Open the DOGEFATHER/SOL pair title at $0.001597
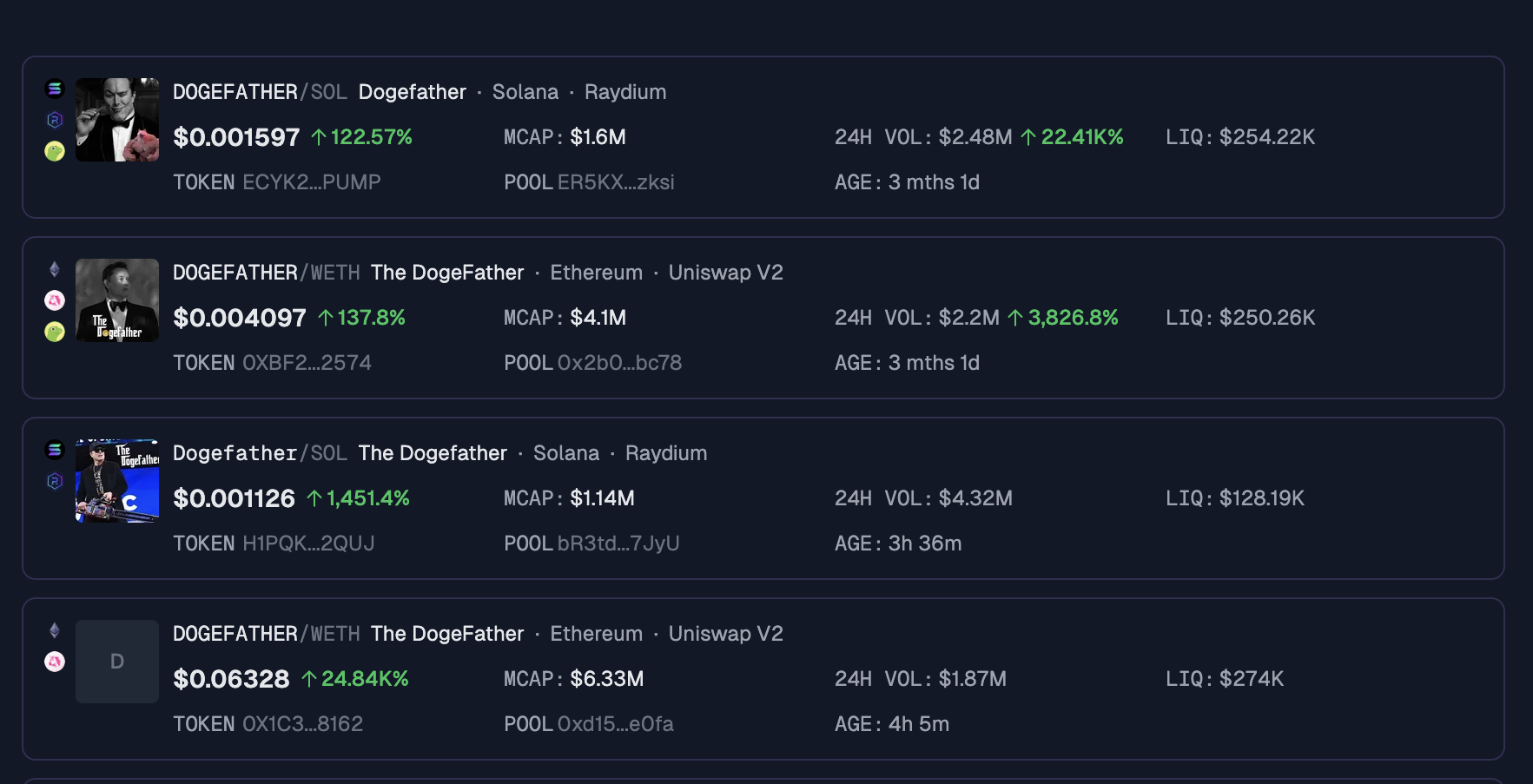The width and height of the screenshot is (1533, 784). tap(259, 92)
